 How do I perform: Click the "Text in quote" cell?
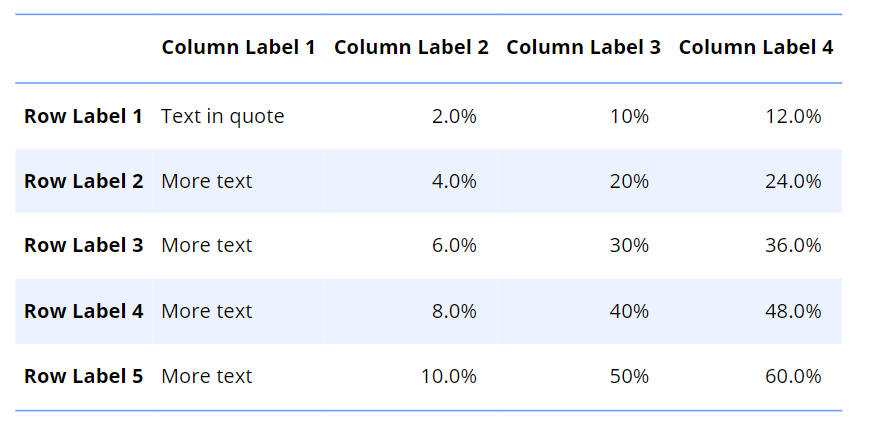click(x=223, y=116)
